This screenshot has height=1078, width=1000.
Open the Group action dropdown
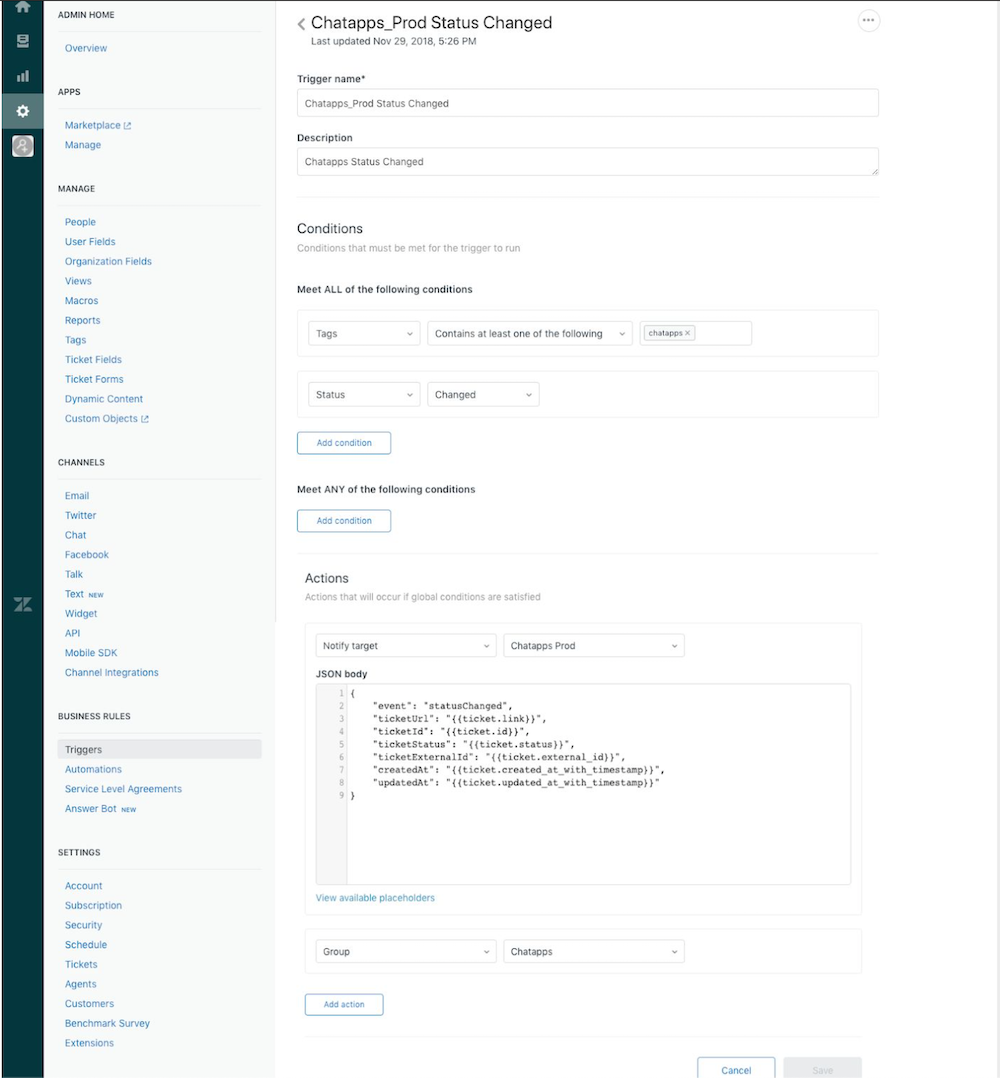click(405, 952)
